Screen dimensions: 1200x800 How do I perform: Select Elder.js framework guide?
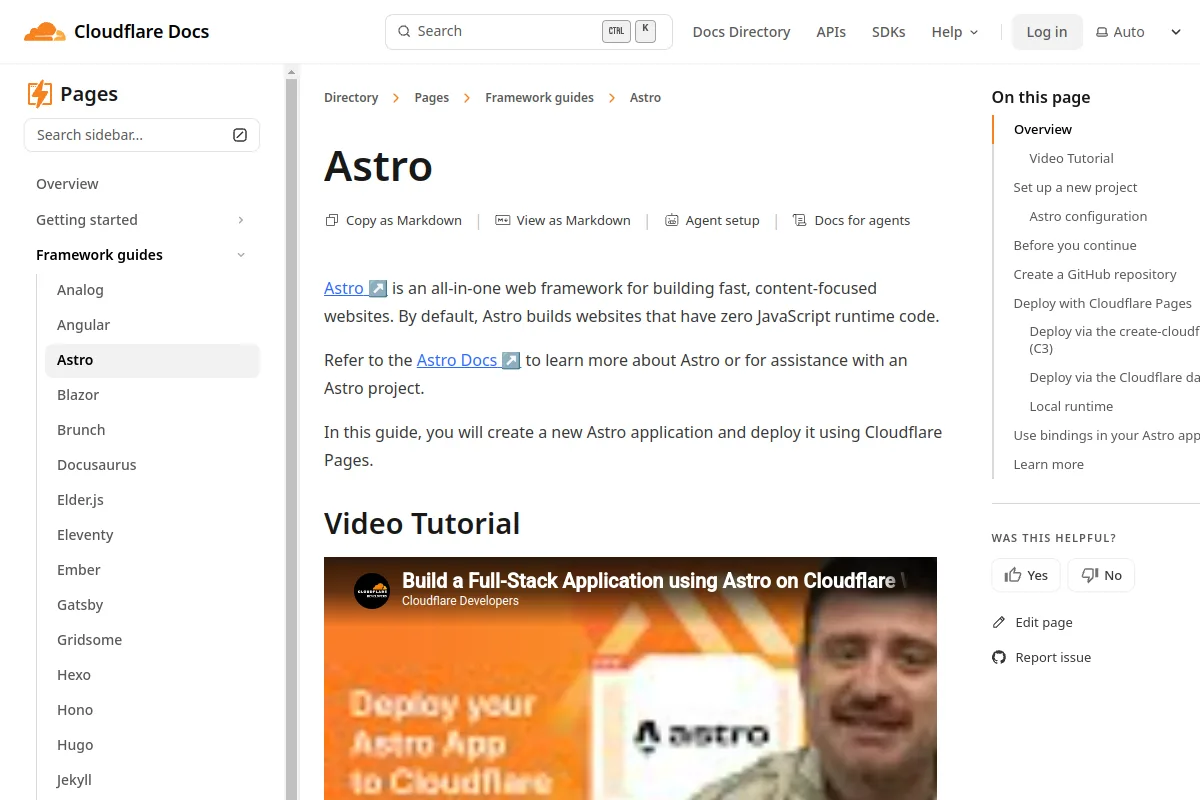[152, 500]
